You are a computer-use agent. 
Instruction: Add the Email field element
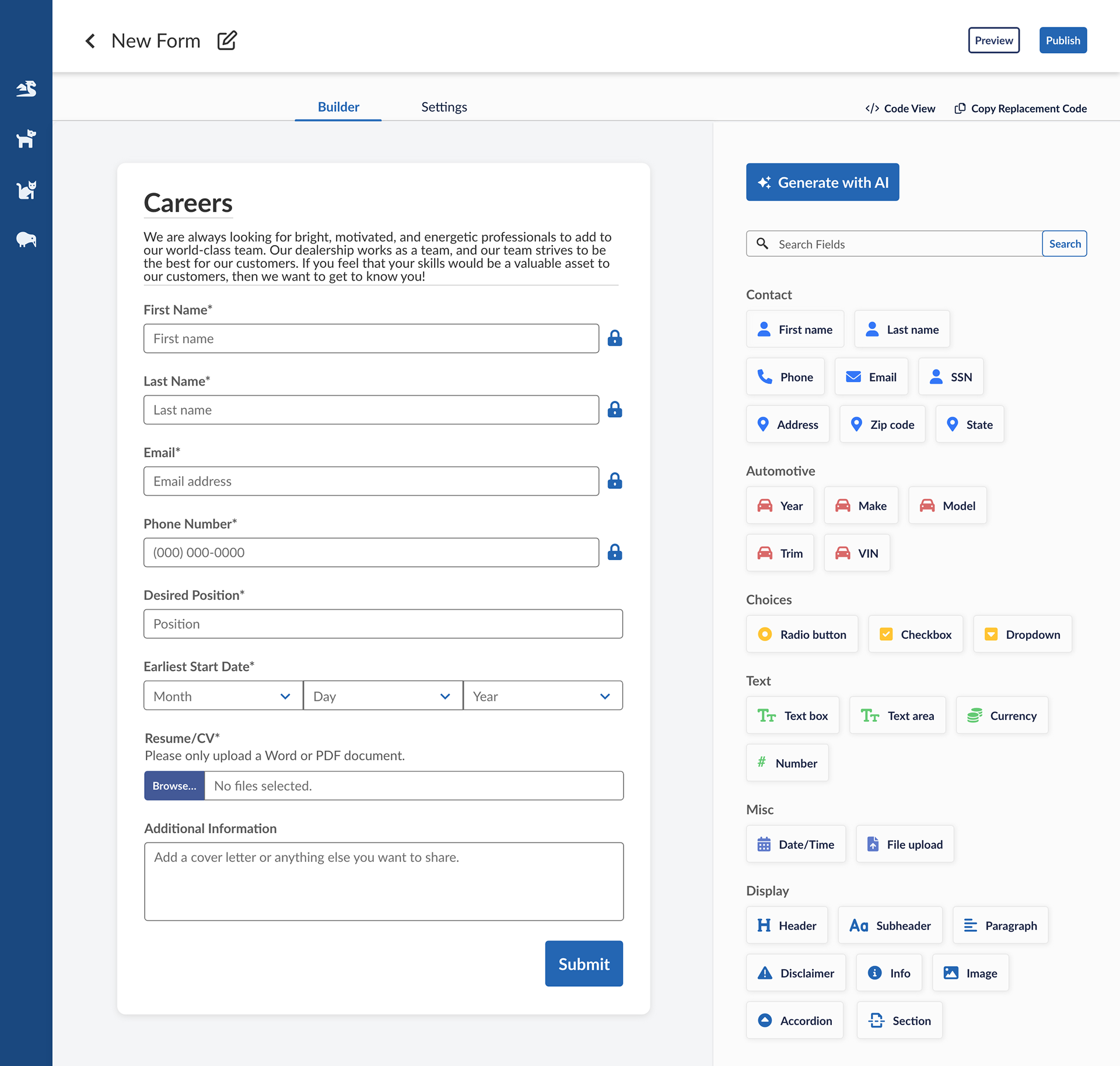[x=871, y=377]
